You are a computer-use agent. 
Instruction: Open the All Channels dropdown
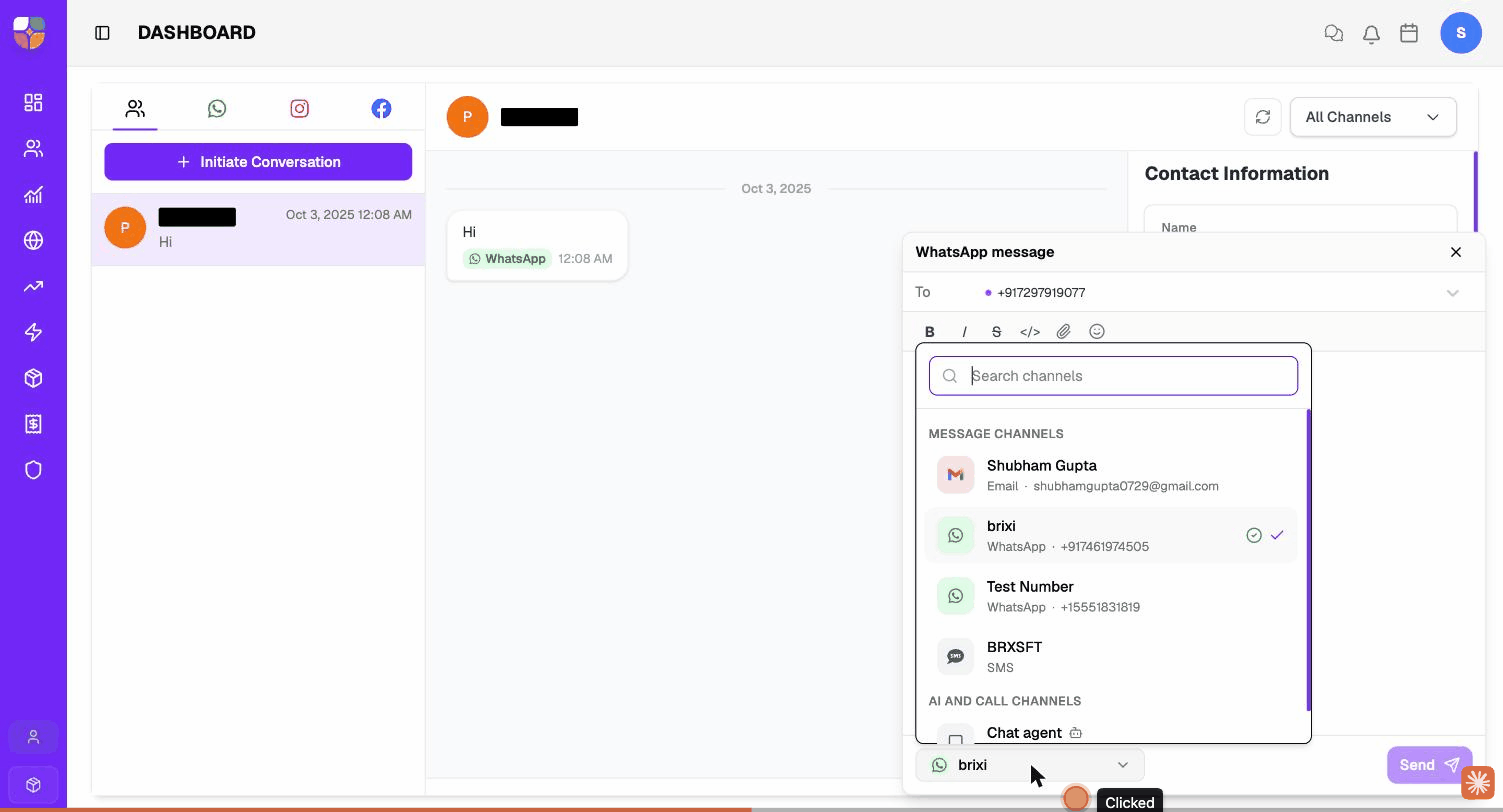pos(1373,117)
